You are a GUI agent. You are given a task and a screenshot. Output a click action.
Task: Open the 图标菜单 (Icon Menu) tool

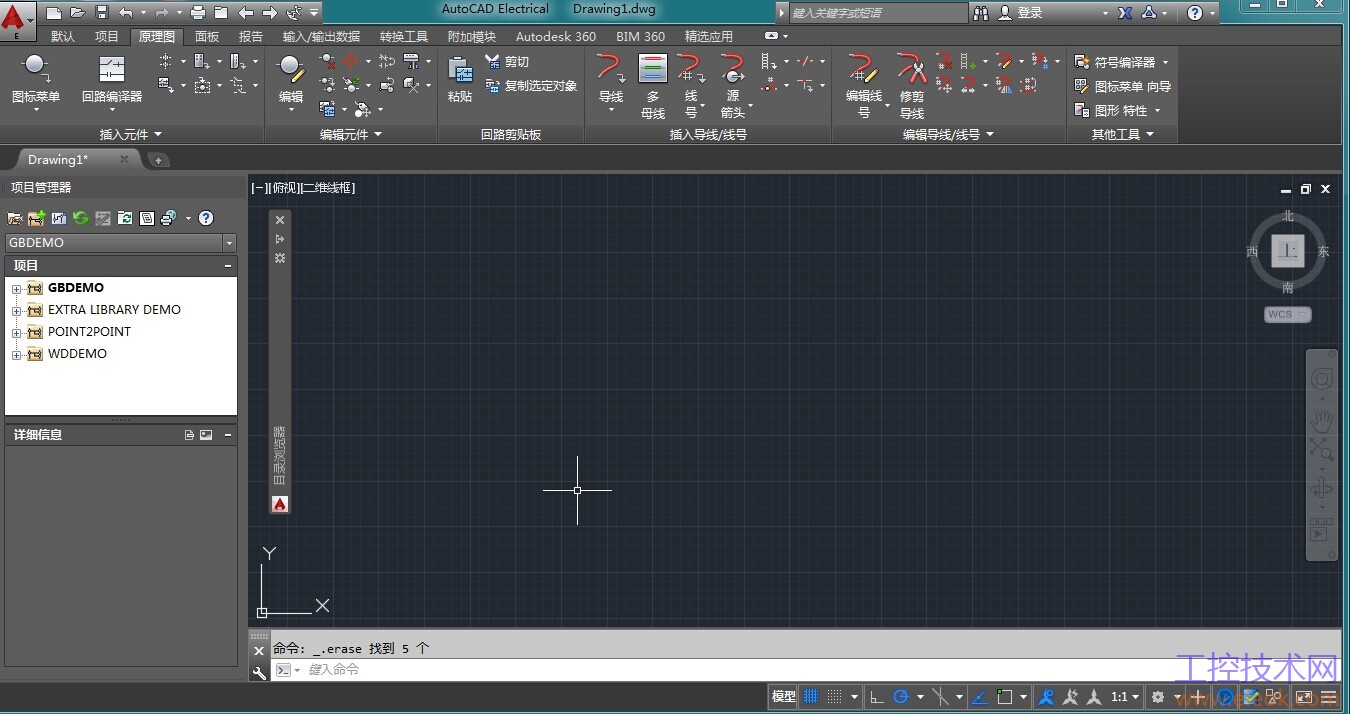(x=36, y=79)
